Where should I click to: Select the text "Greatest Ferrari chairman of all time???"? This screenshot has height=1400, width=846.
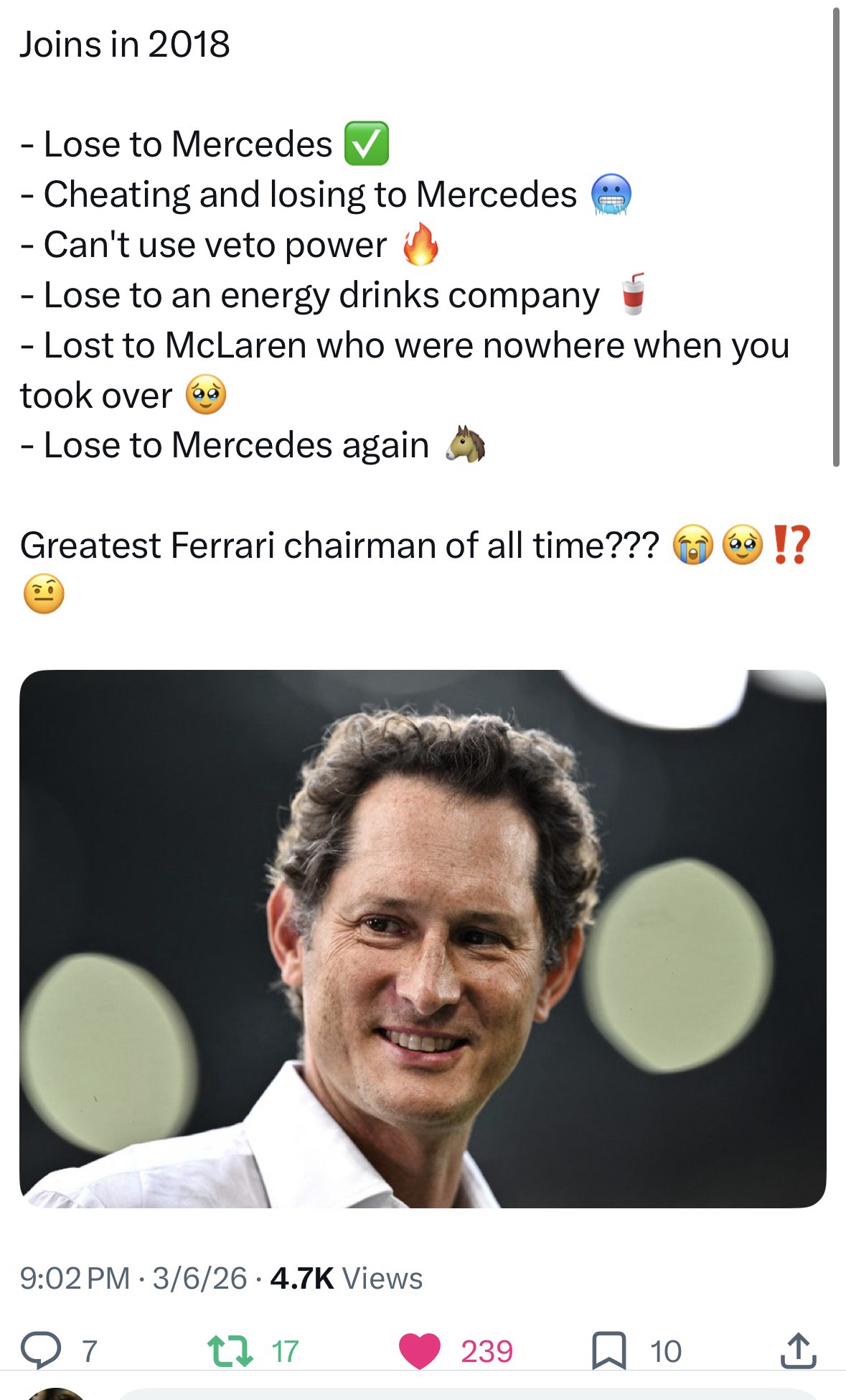click(339, 545)
